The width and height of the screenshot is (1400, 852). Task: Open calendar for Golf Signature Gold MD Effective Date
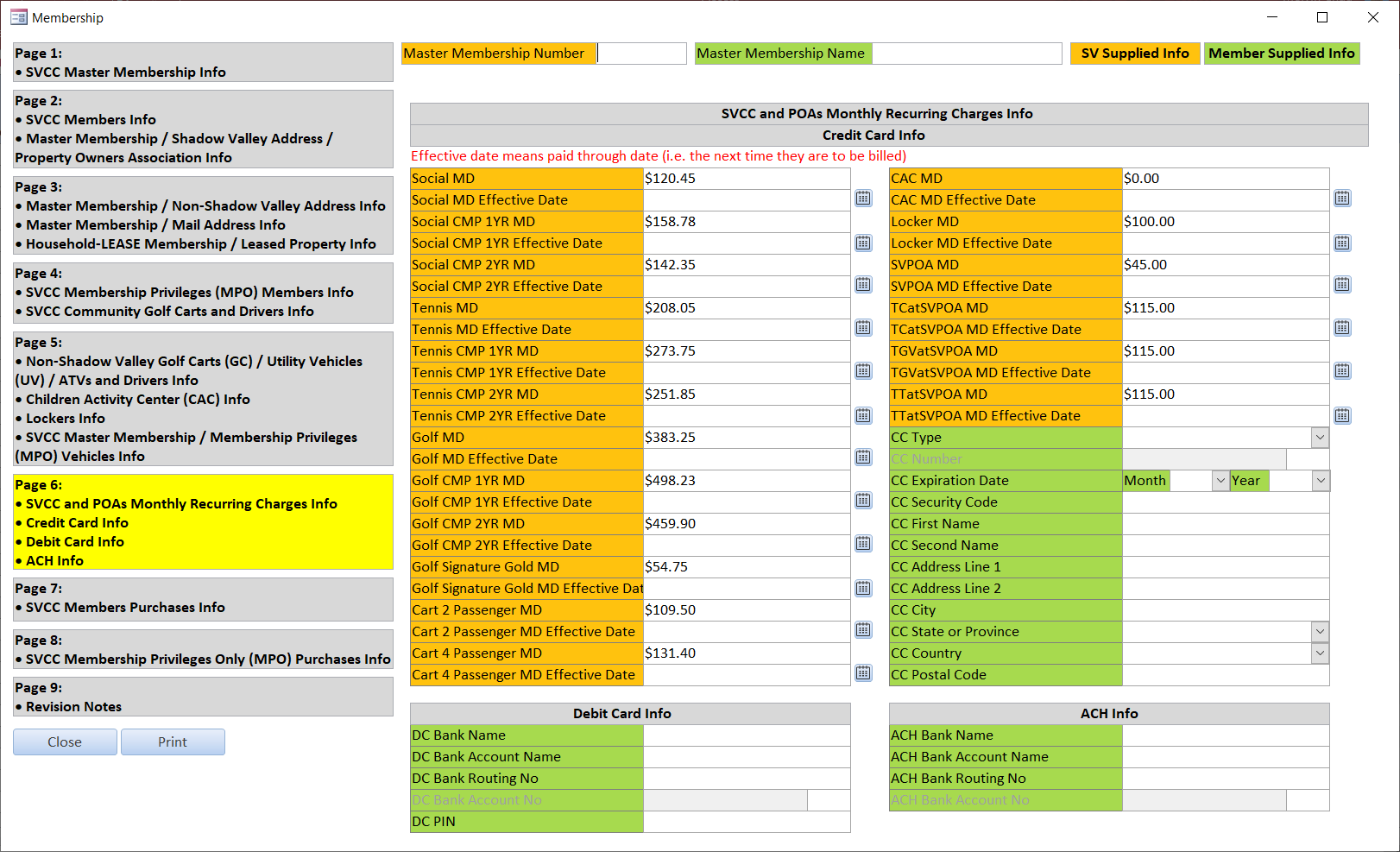click(863, 588)
